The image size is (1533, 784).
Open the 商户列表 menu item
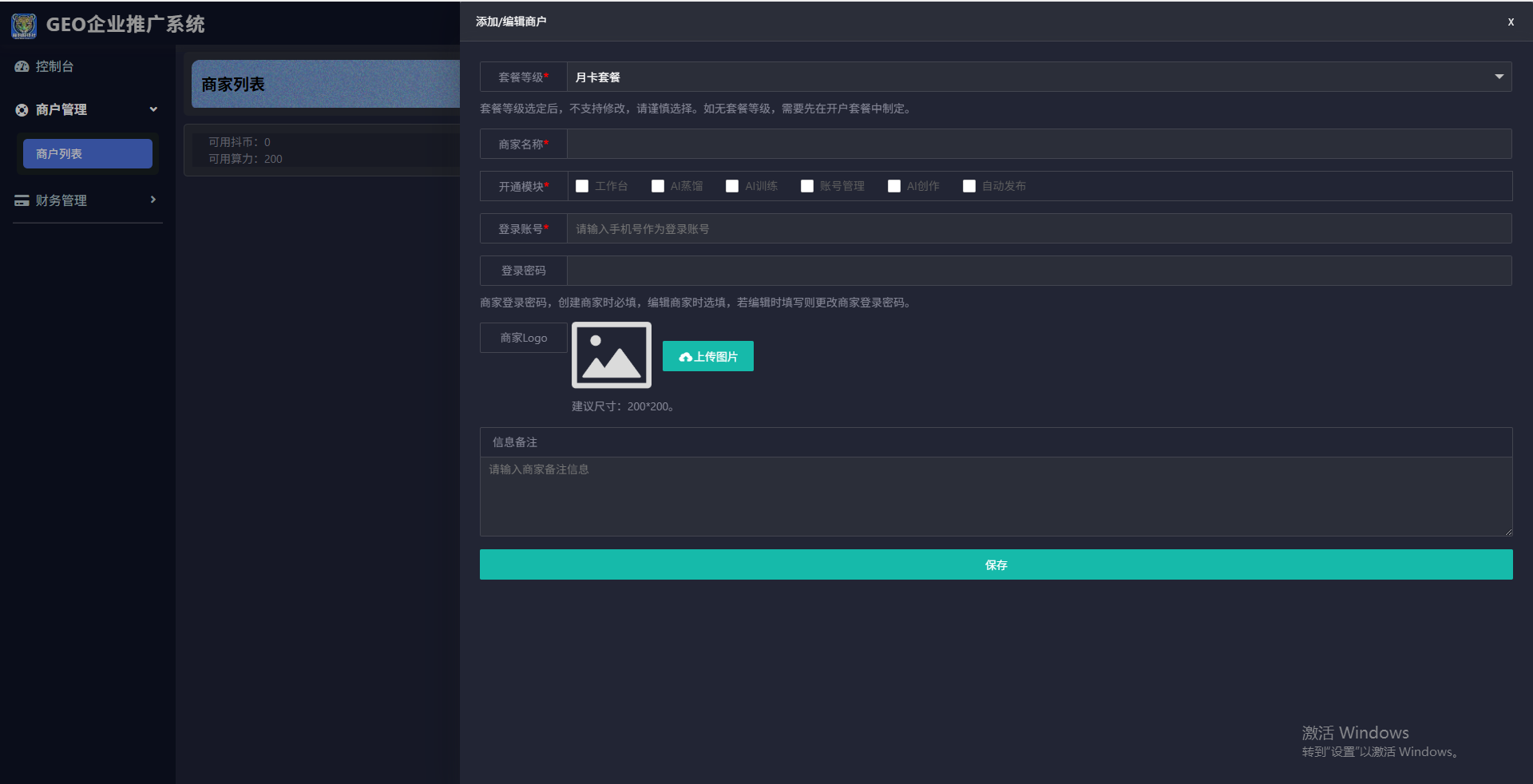(88, 154)
